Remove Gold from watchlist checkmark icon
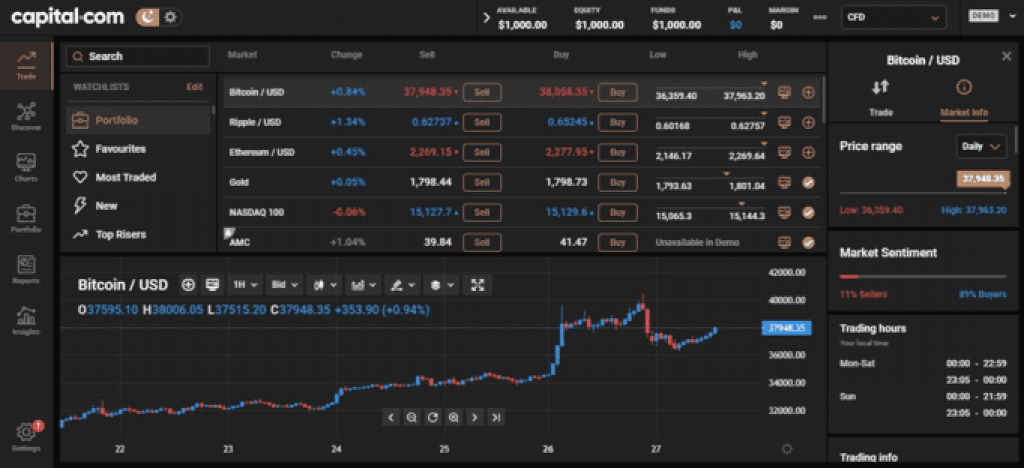1024x468 pixels. click(x=808, y=182)
